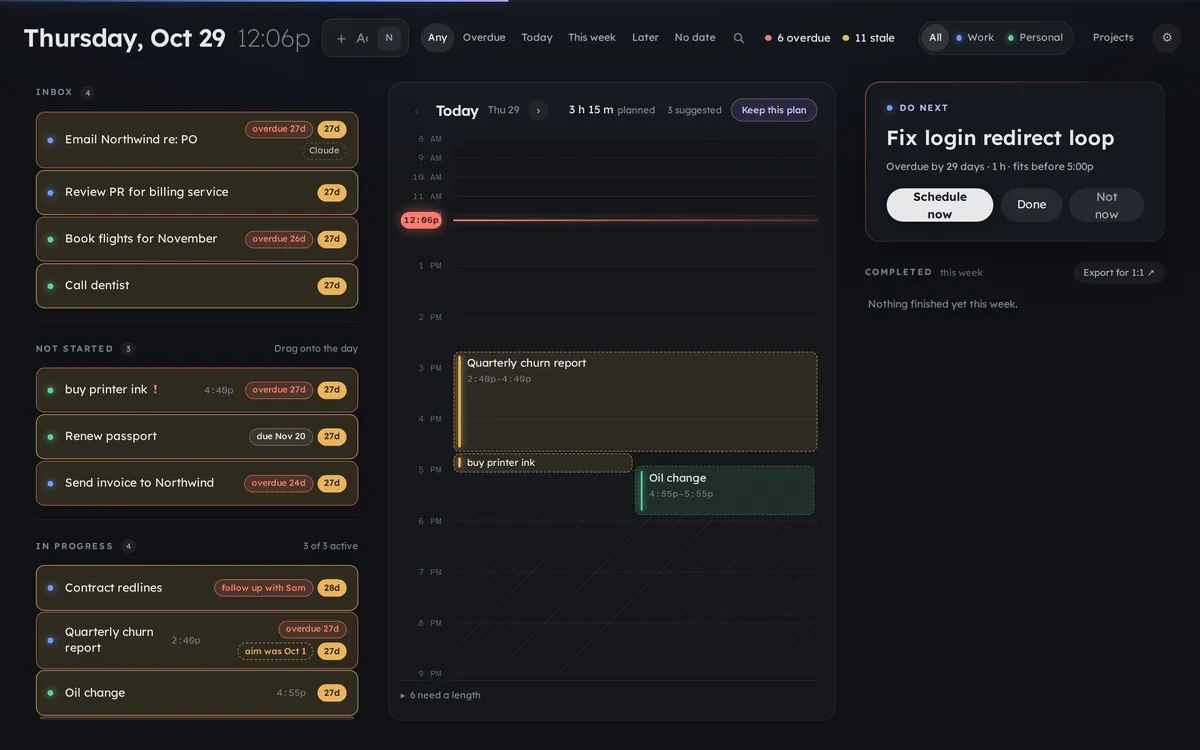Open Book flights for November task
Image resolution: width=1200 pixels, height=750 pixels.
(197, 239)
